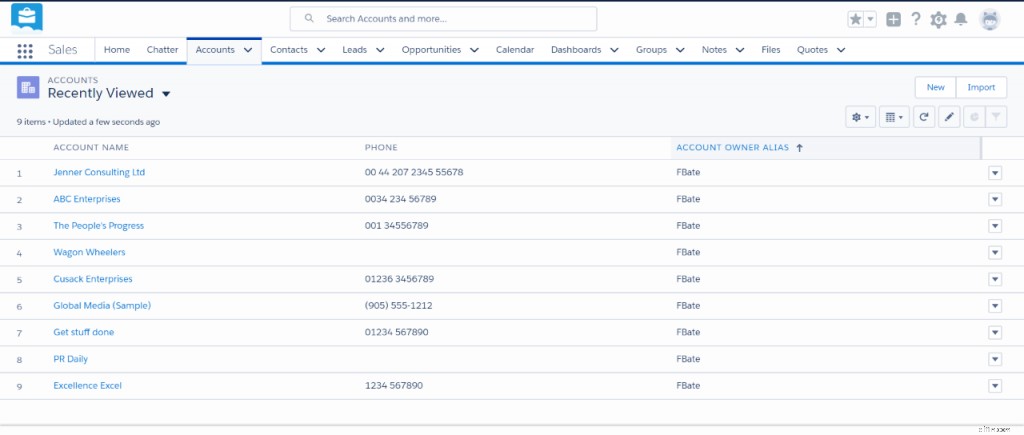Click the Filters funnel icon
This screenshot has width=1024, height=435.
996,117
